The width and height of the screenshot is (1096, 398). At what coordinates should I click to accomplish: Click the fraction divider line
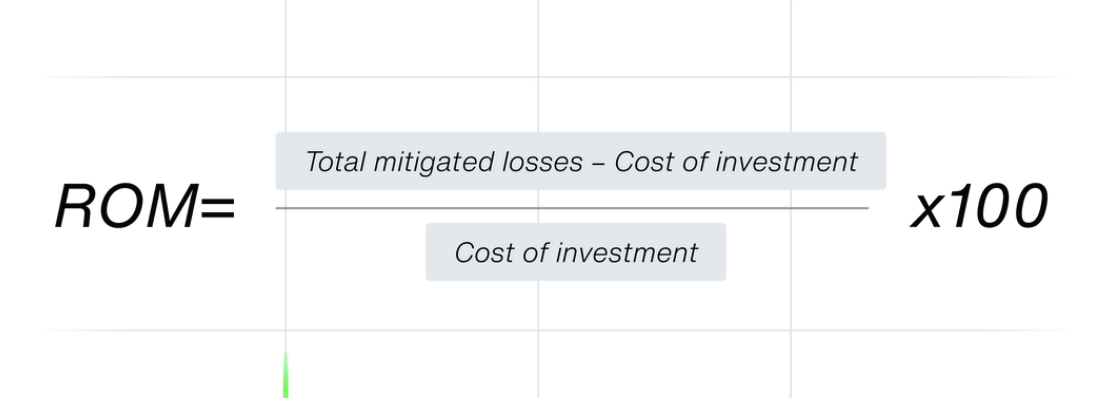point(572,208)
